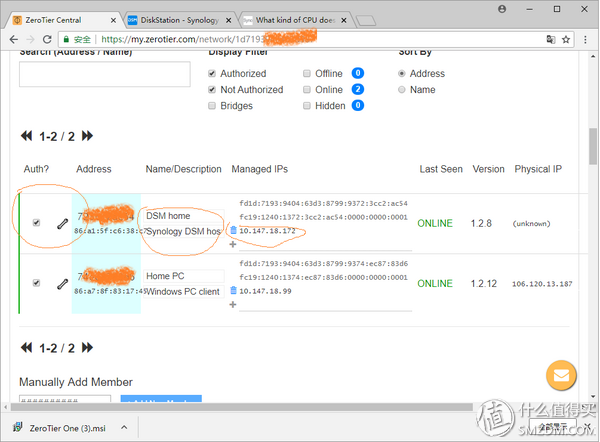Expand ZeroTier One (3).msi download options

pyautogui.click(x=124, y=427)
